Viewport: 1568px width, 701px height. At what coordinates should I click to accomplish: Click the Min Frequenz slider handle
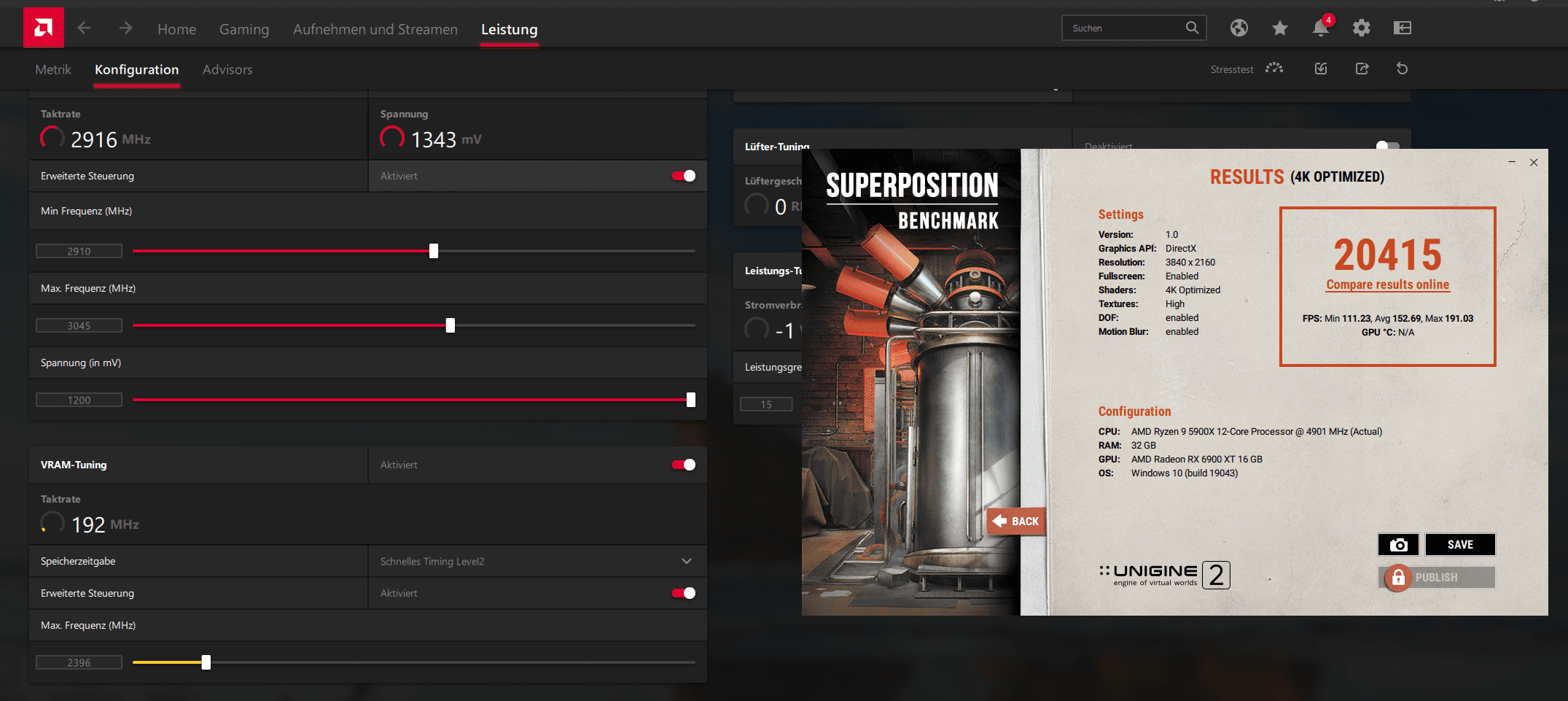pos(434,251)
